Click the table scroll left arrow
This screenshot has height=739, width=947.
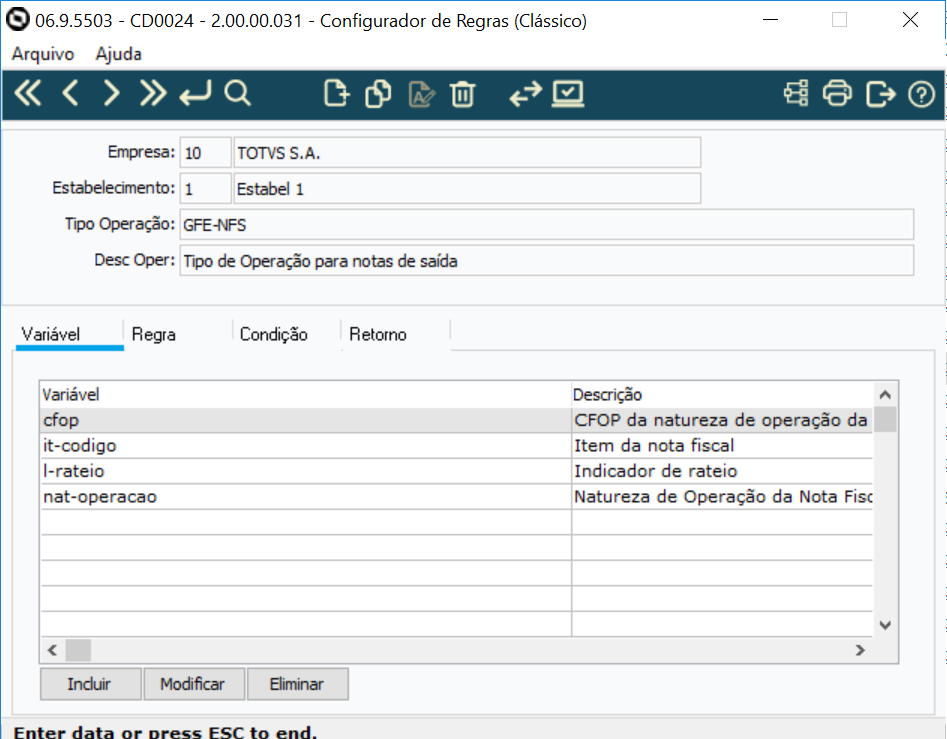53,650
